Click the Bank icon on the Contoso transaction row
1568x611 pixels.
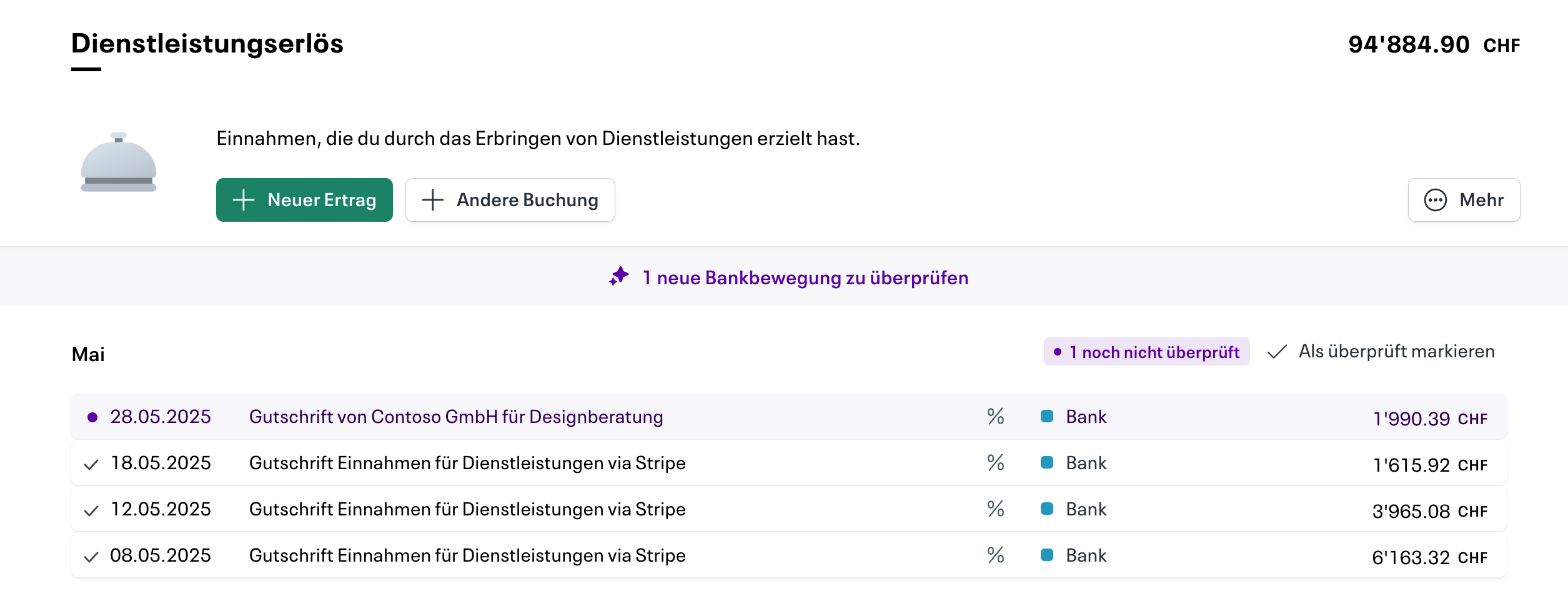pyautogui.click(x=1047, y=416)
